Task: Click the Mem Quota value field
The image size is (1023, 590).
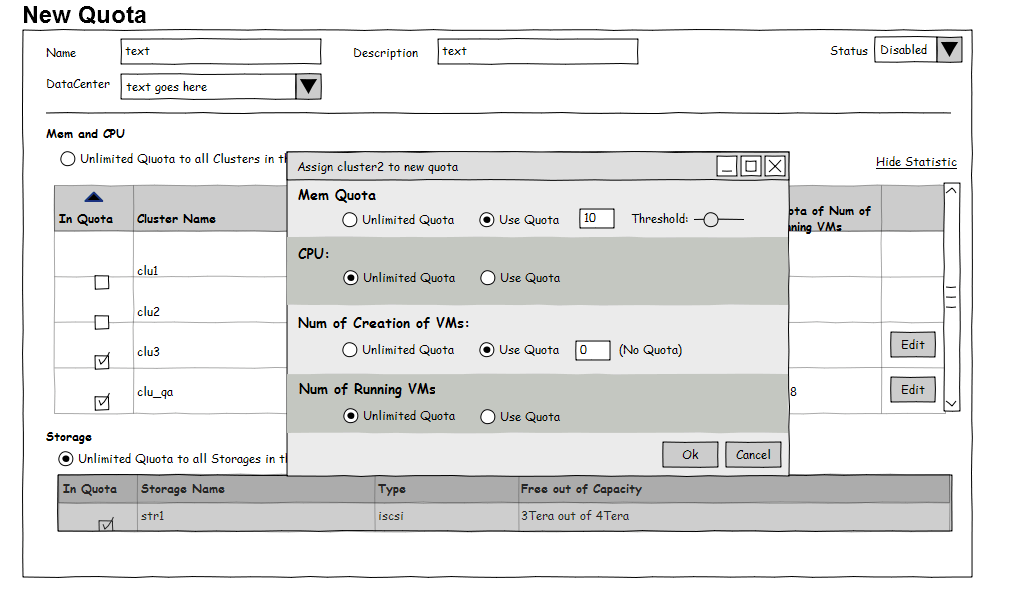Action: pyautogui.click(x=597, y=219)
